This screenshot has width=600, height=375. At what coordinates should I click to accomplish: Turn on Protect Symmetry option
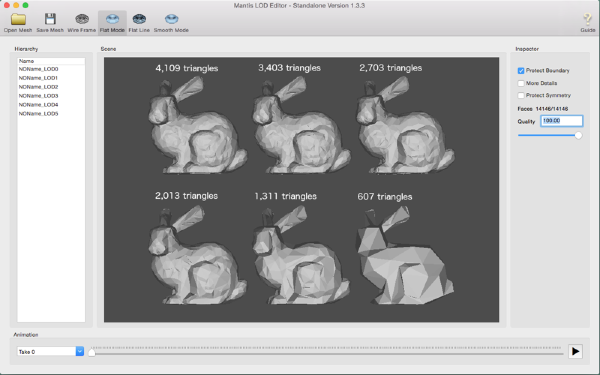coord(521,95)
